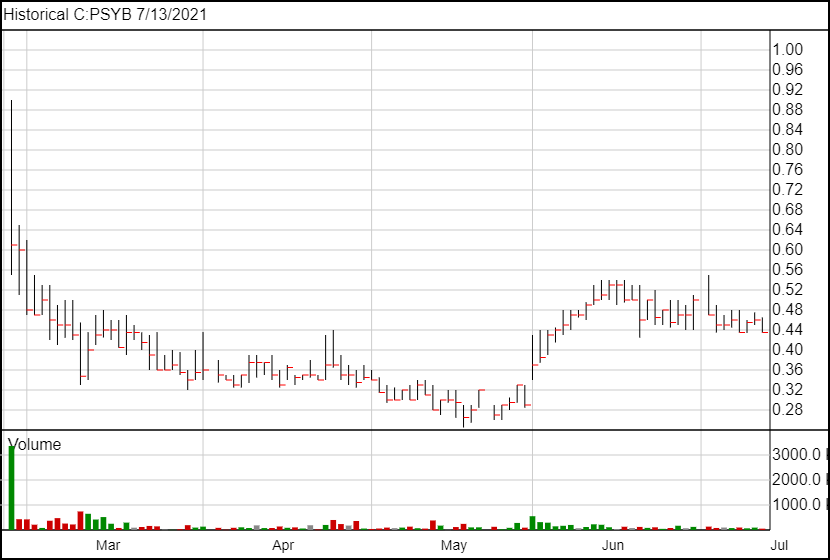Image resolution: width=830 pixels, height=560 pixels.
Task: Click the May month label
Action: point(454,545)
